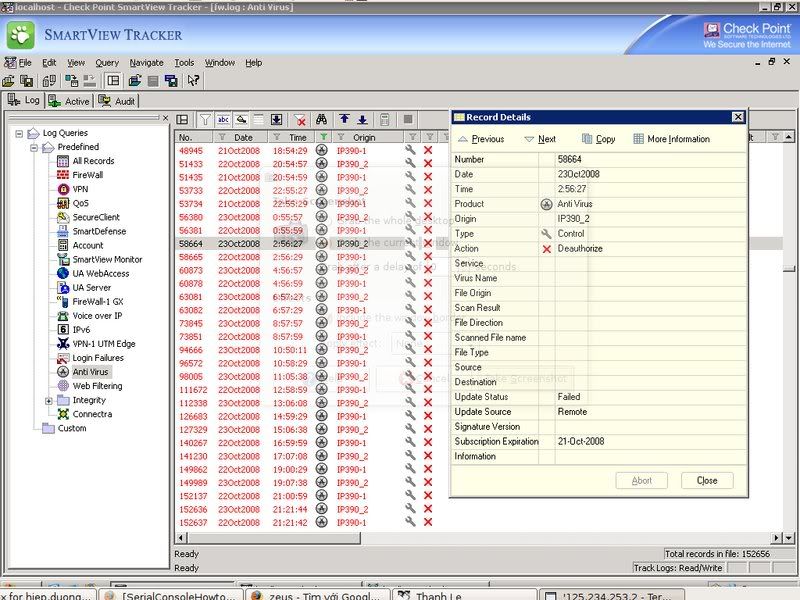The height and width of the screenshot is (600, 800).
Task: Select the FireWall query
Action: [x=87, y=175]
